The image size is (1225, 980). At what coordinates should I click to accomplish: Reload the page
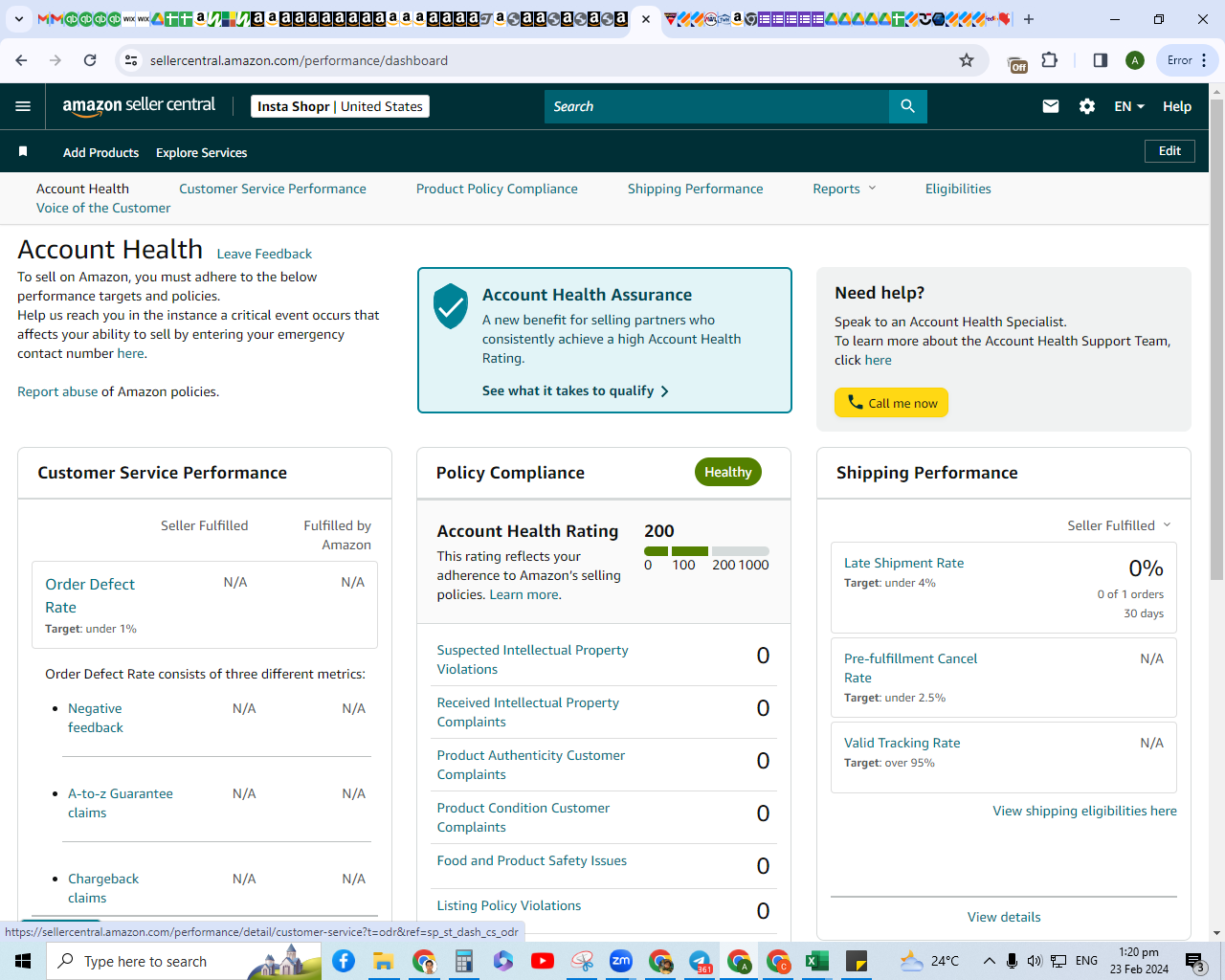90,60
